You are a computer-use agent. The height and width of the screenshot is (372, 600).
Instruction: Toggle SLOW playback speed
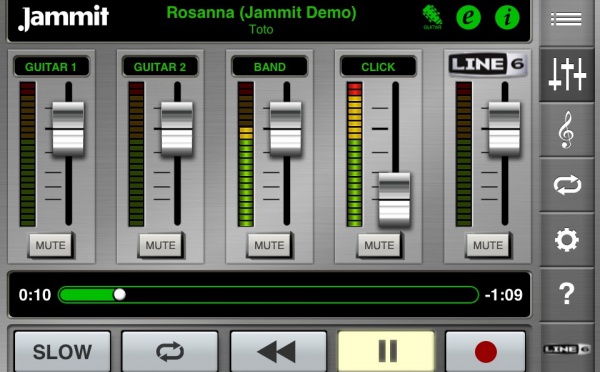(62, 352)
